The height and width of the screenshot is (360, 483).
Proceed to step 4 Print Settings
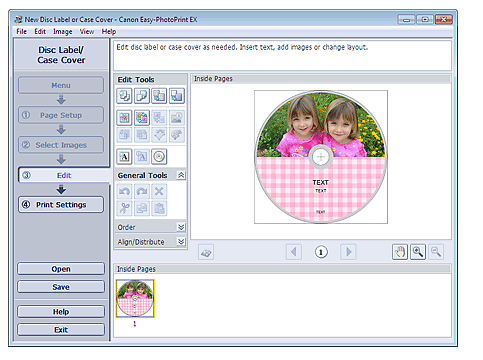[61, 204]
